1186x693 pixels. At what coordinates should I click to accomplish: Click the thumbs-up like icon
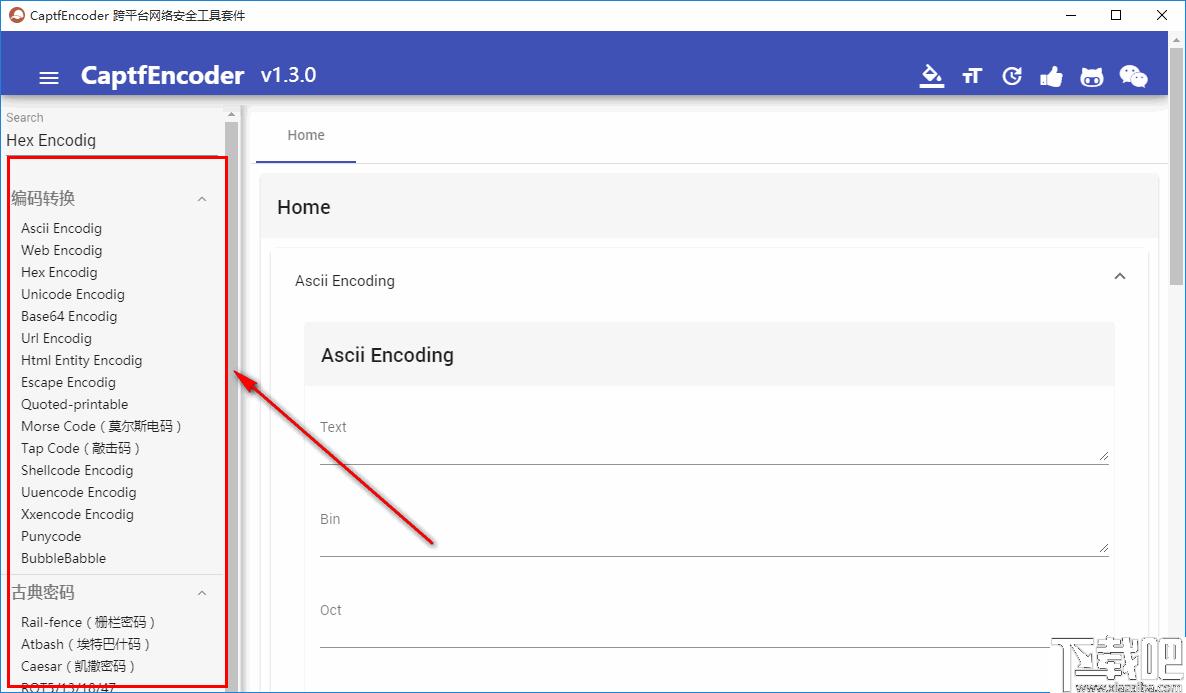(x=1051, y=76)
